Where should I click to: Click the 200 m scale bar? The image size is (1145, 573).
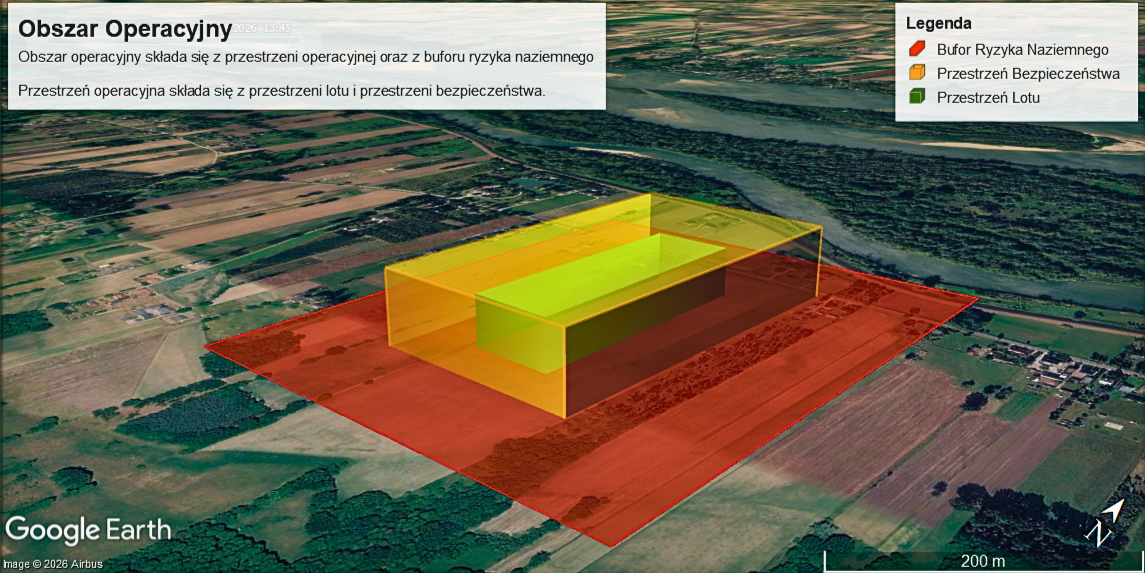coord(983,561)
